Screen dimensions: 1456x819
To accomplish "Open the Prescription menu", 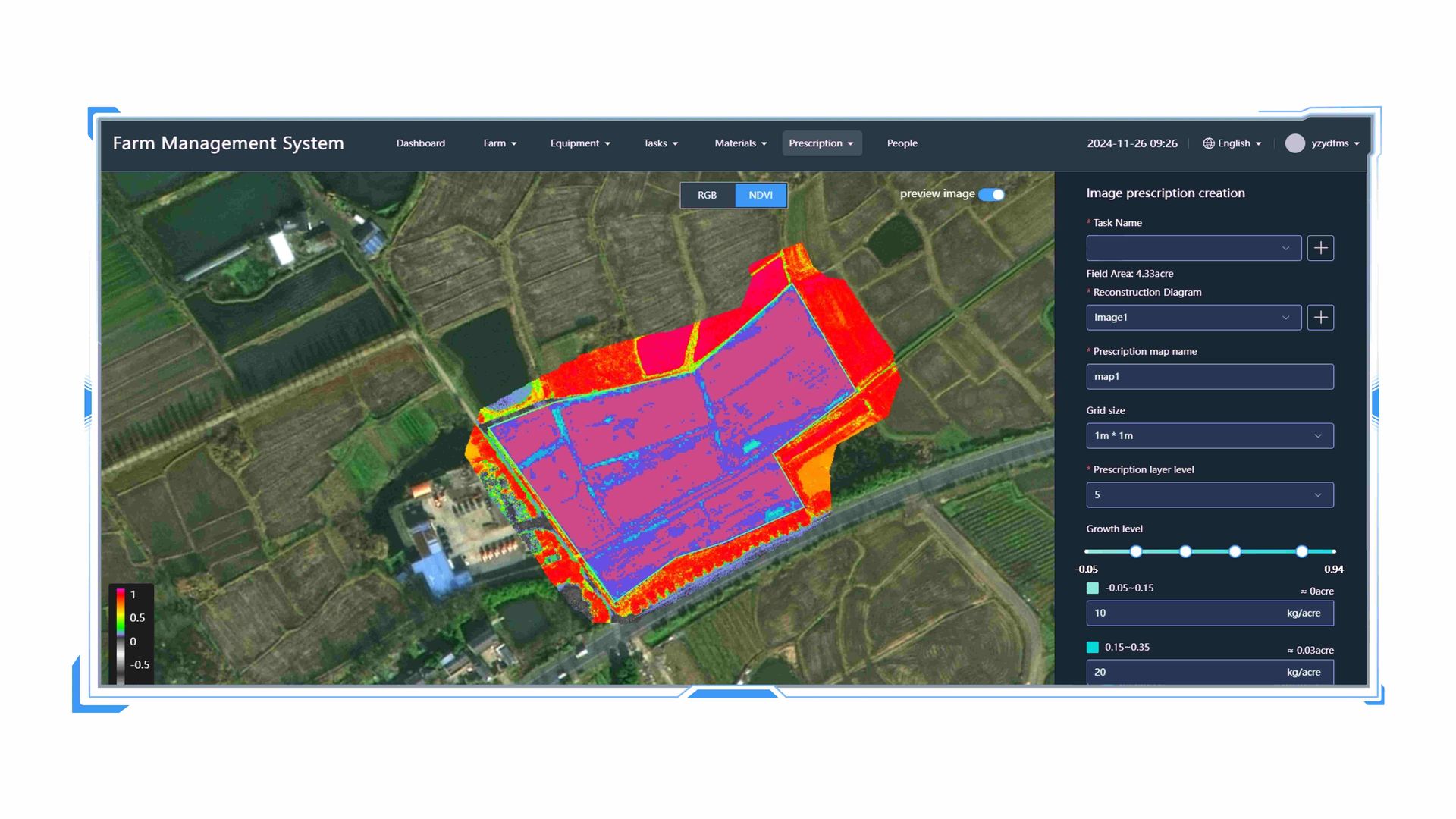I will [821, 143].
